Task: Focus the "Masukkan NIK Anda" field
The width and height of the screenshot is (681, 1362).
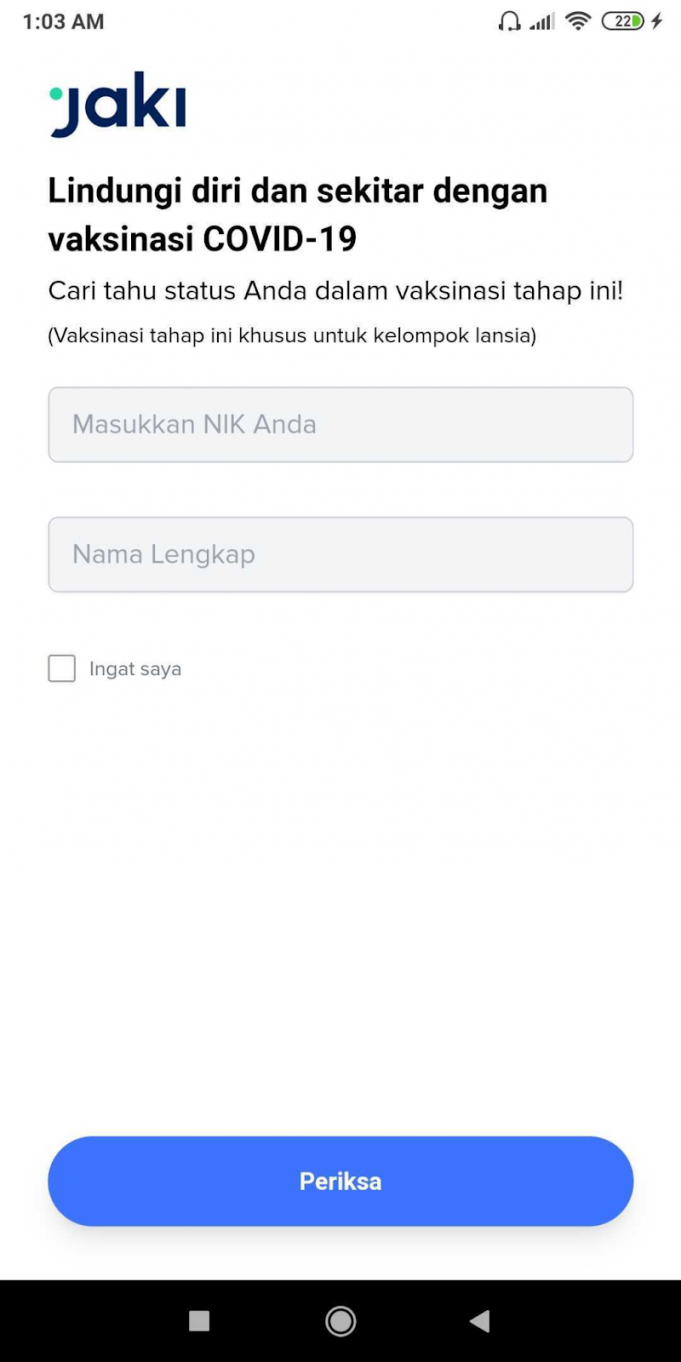Action: coord(340,425)
